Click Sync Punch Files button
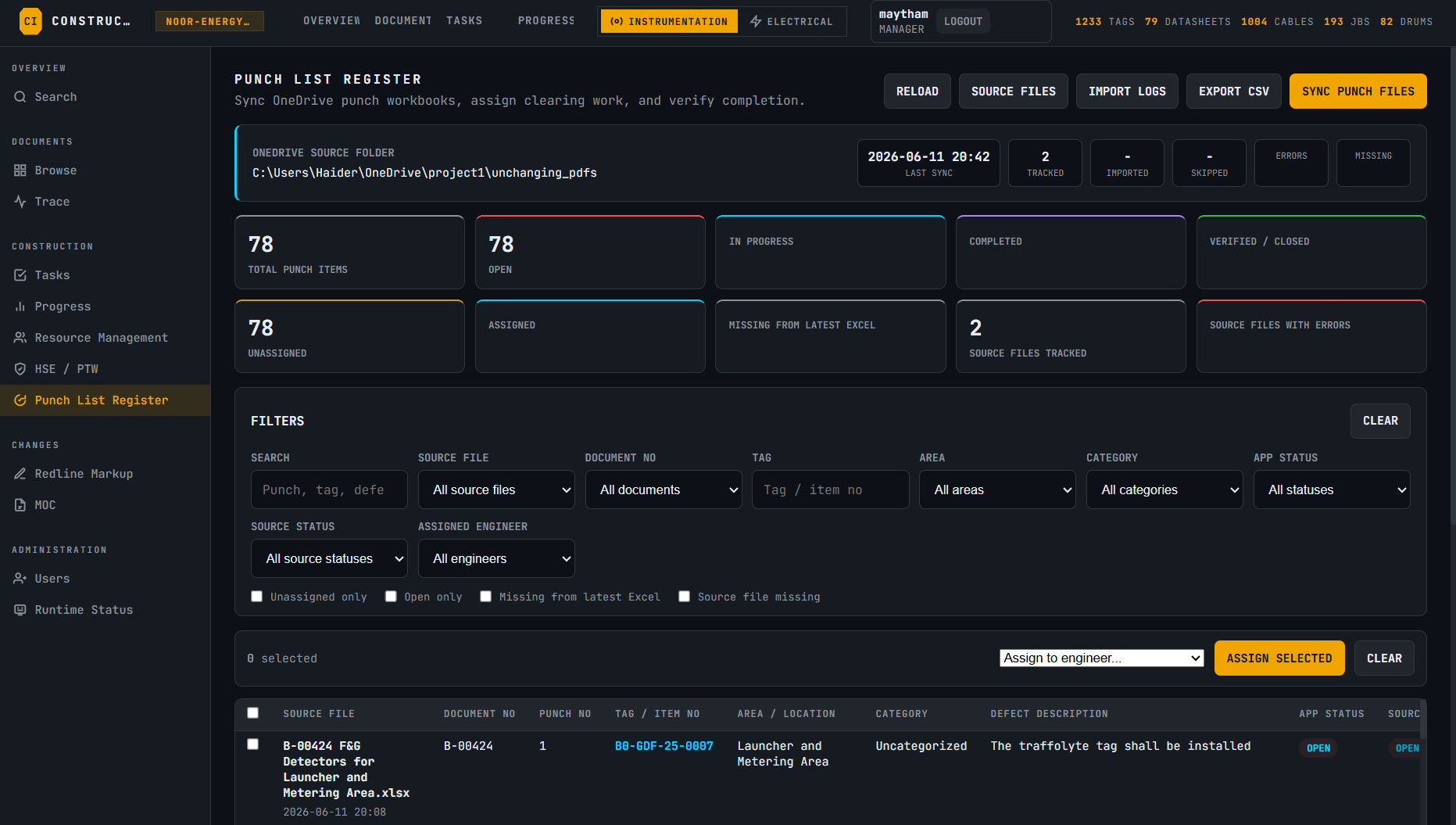 pos(1358,91)
